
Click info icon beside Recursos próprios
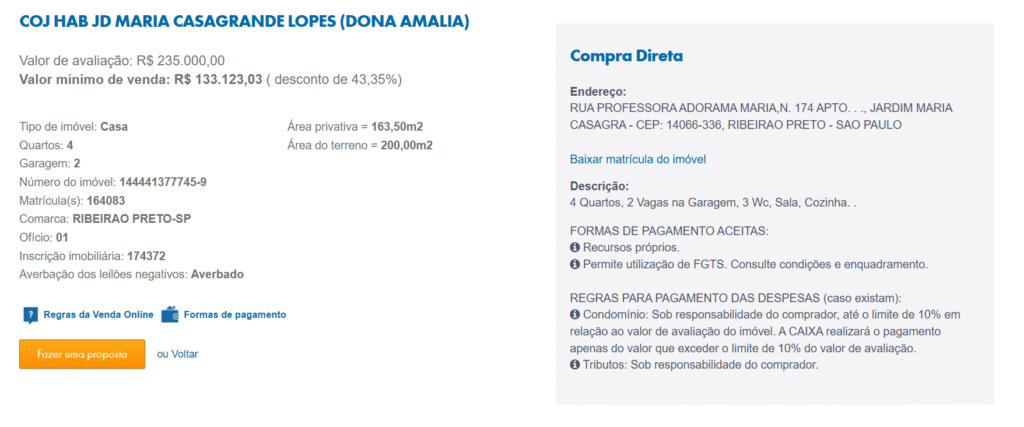(575, 248)
